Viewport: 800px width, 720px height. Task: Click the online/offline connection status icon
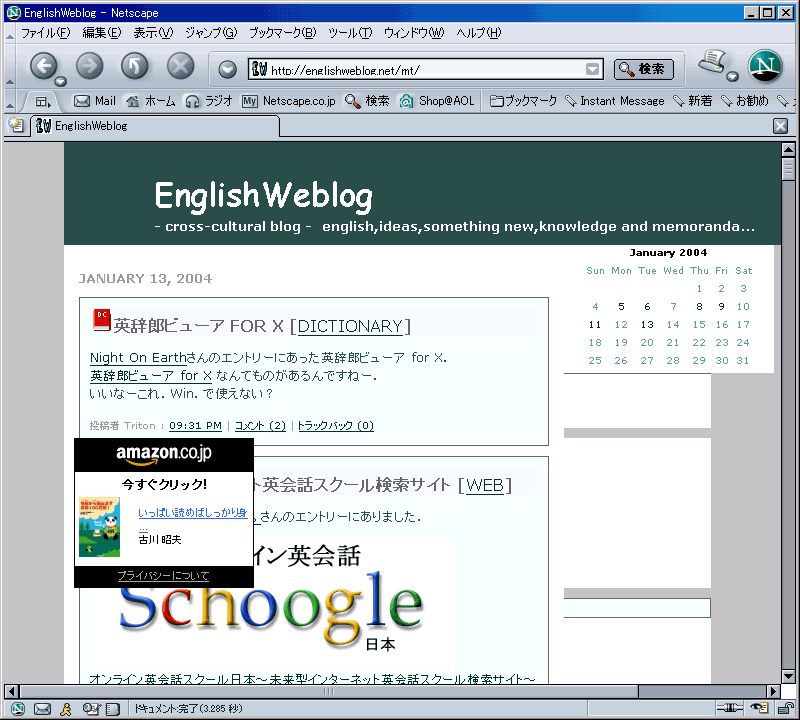[x=730, y=708]
